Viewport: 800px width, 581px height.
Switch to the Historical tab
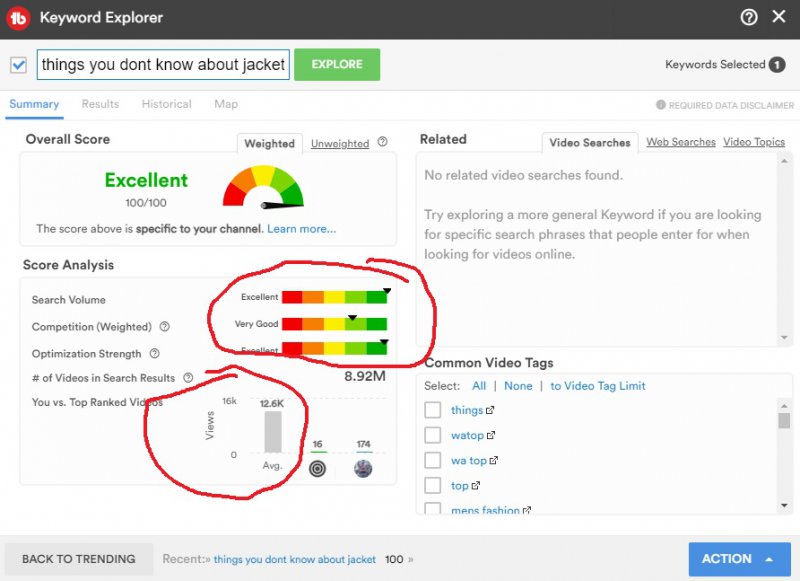[x=166, y=104]
